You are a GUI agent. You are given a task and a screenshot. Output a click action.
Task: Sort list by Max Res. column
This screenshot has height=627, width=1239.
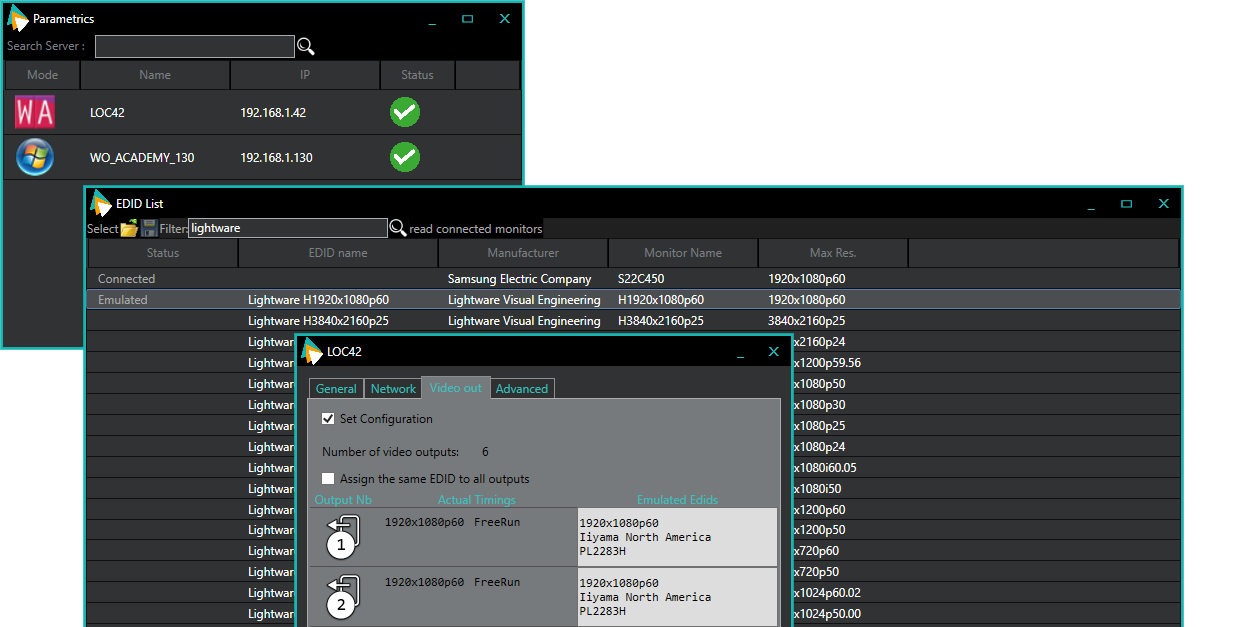833,253
